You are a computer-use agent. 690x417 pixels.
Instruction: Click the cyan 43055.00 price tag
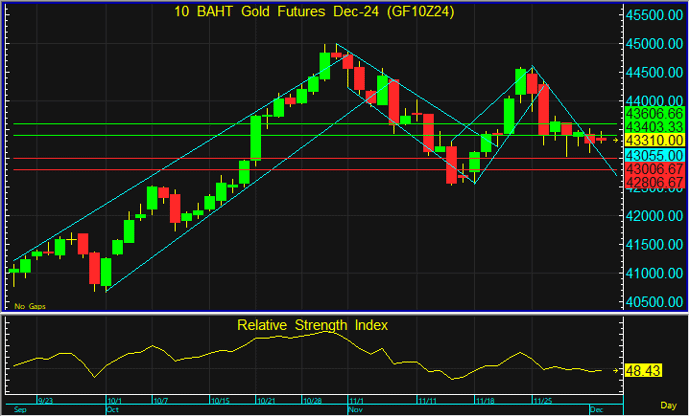(x=653, y=157)
